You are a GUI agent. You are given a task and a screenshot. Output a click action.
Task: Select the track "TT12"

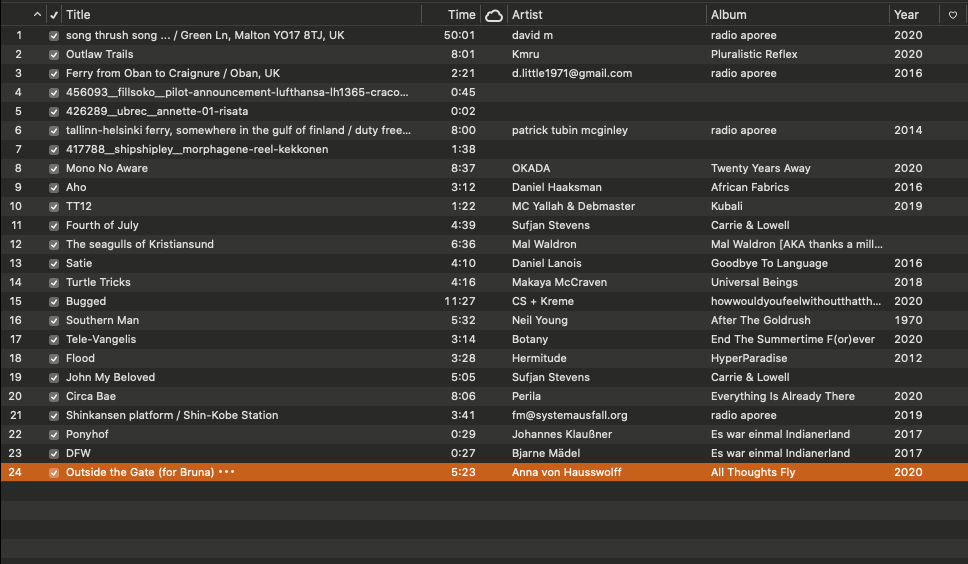pos(78,207)
